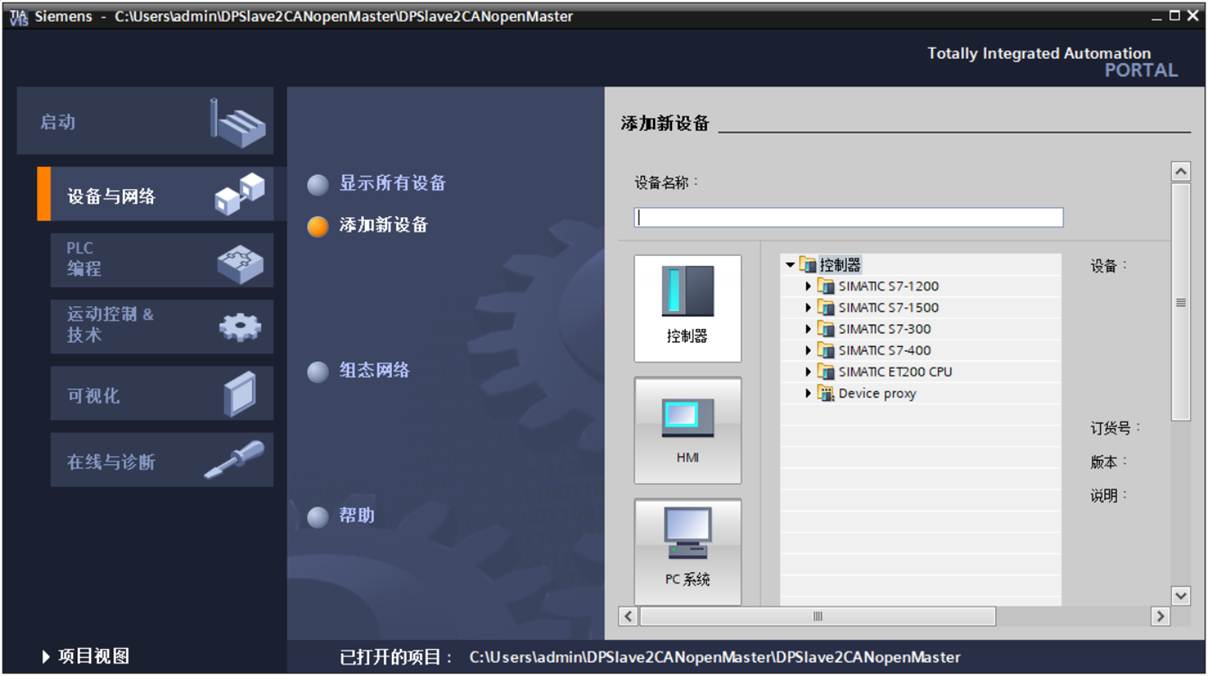Image resolution: width=1208 pixels, height=676 pixels.
Task: Click the SIMATIC S7-1500 folder icon
Action: [x=826, y=307]
